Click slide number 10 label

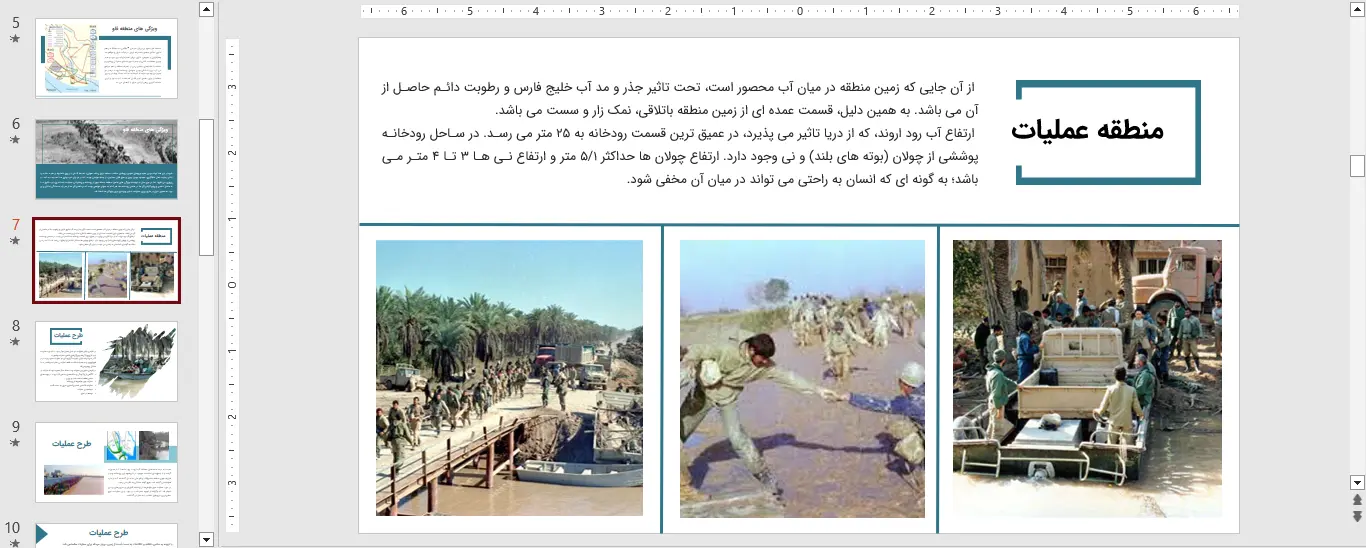coord(12,527)
